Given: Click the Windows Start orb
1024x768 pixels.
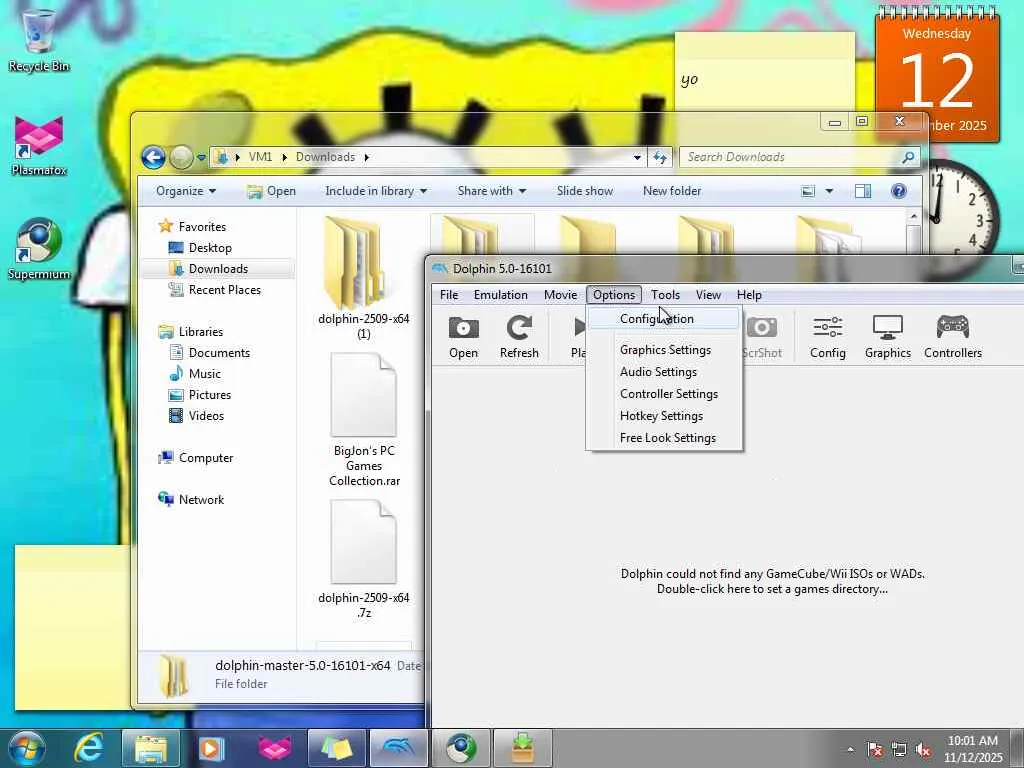Looking at the screenshot, I should click(x=27, y=748).
